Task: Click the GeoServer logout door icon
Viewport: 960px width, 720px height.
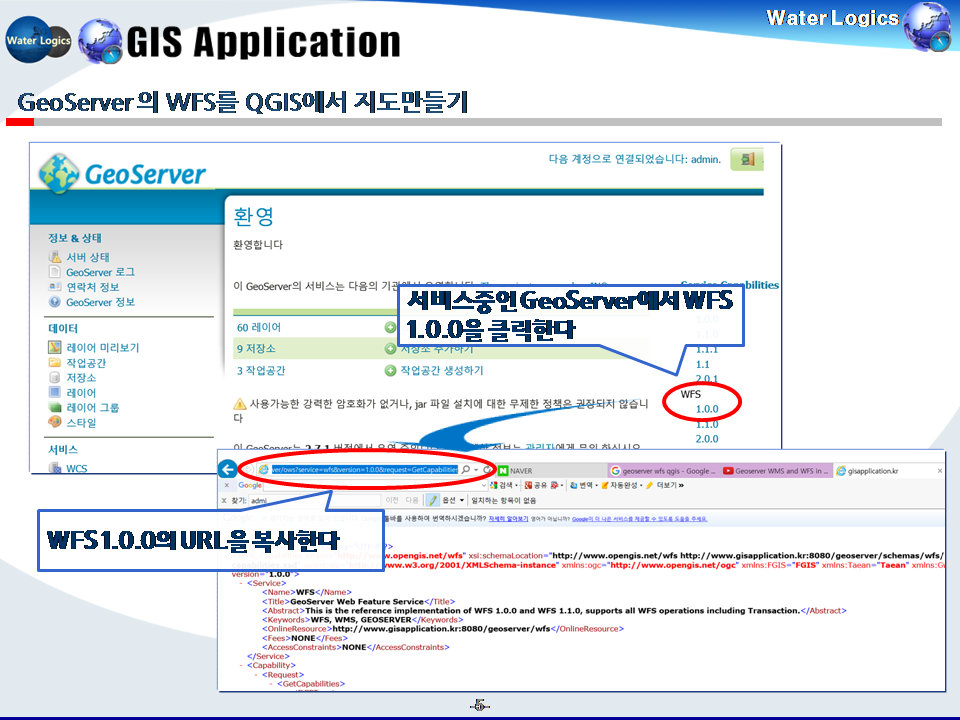Action: [747, 159]
